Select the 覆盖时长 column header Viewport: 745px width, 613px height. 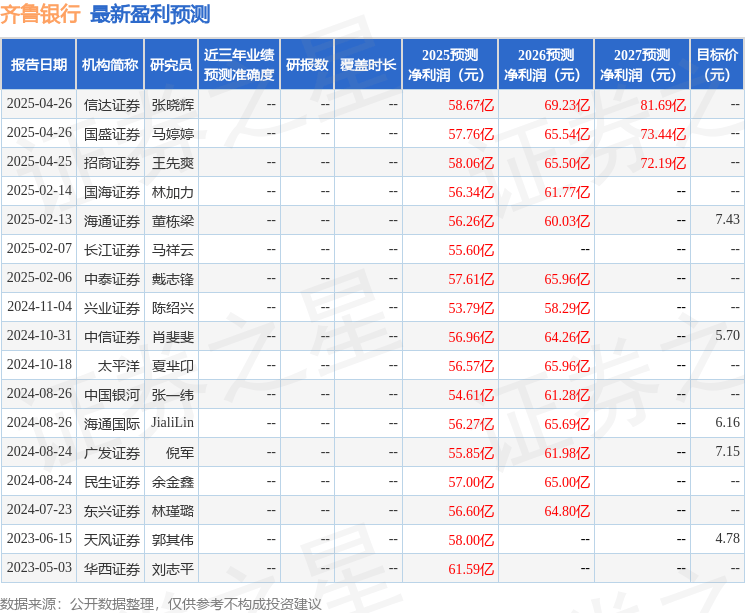368,64
